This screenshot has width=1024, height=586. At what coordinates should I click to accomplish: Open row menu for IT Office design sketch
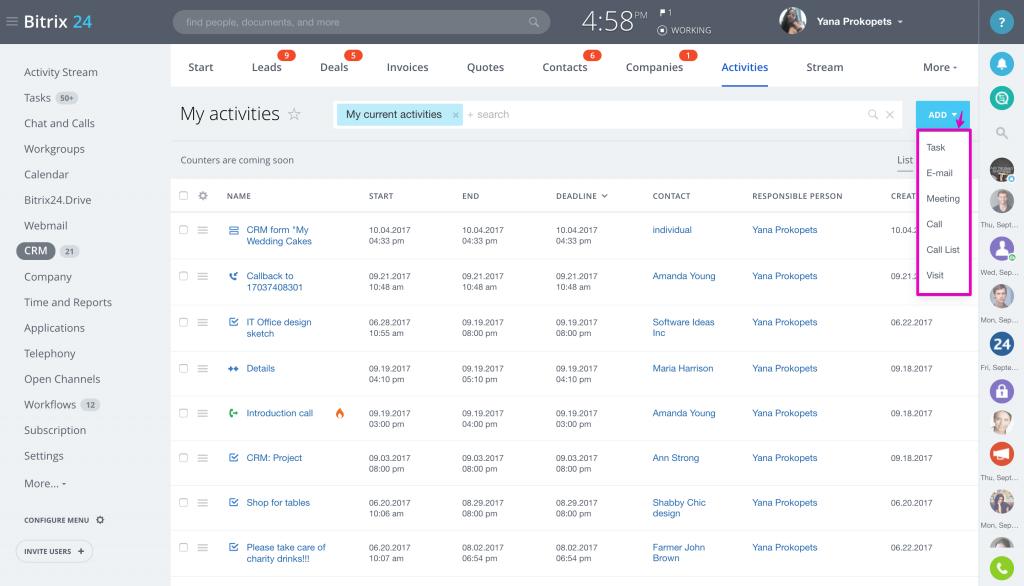pos(203,323)
